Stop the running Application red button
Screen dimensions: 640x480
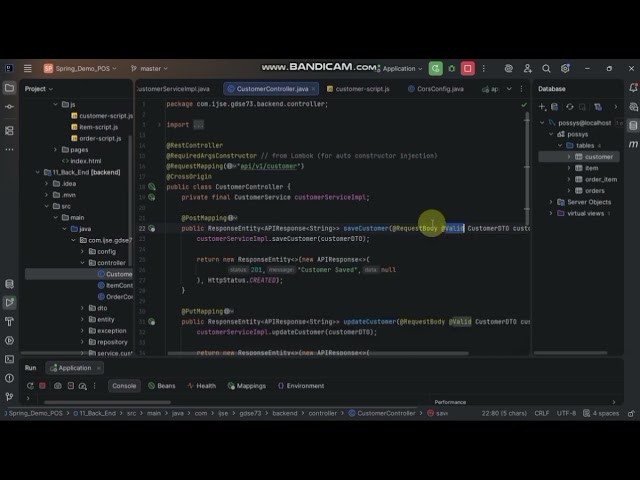click(468, 69)
